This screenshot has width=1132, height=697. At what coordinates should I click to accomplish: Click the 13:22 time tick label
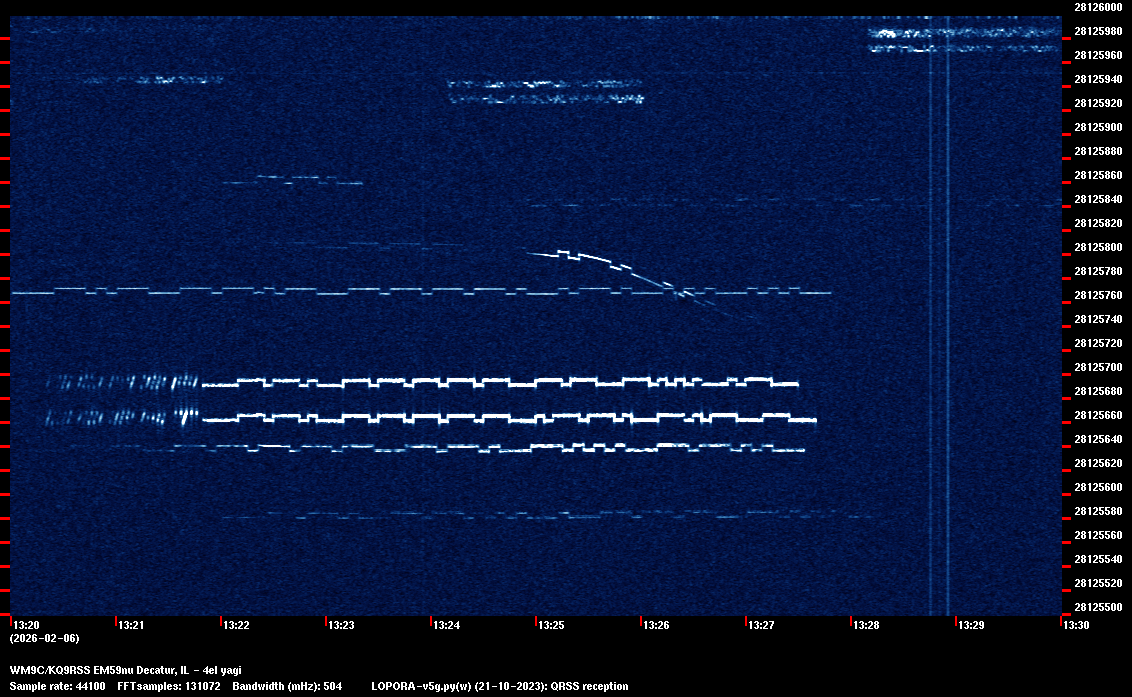(236, 625)
